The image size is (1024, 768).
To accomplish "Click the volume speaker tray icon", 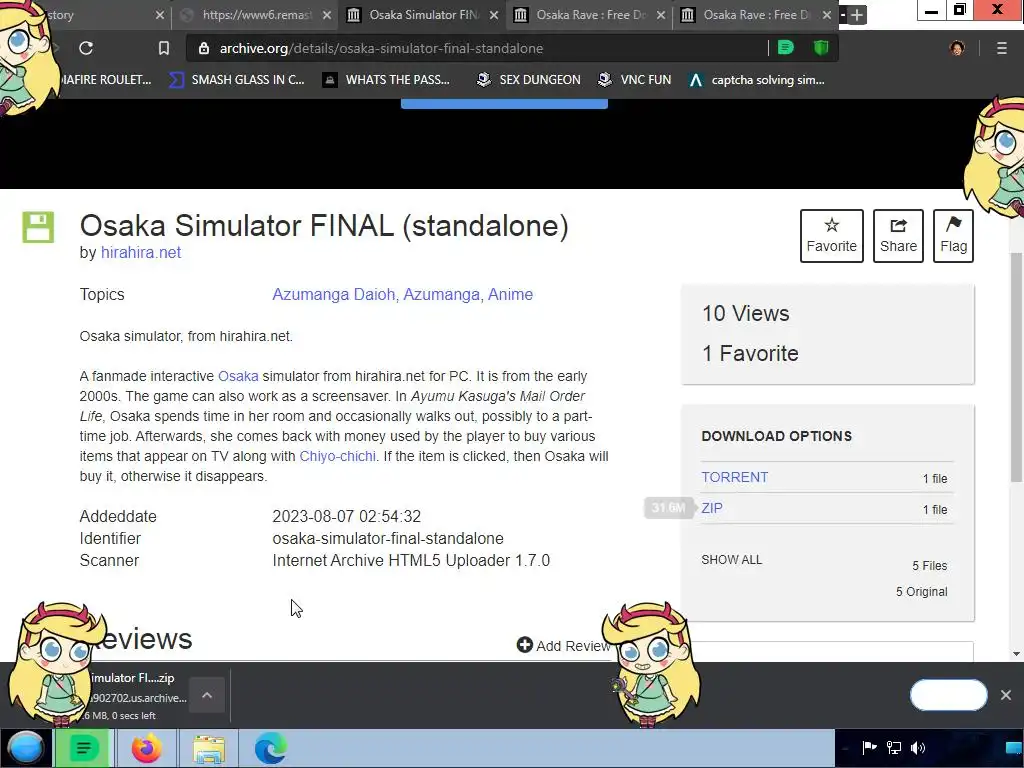I will pos(918,748).
